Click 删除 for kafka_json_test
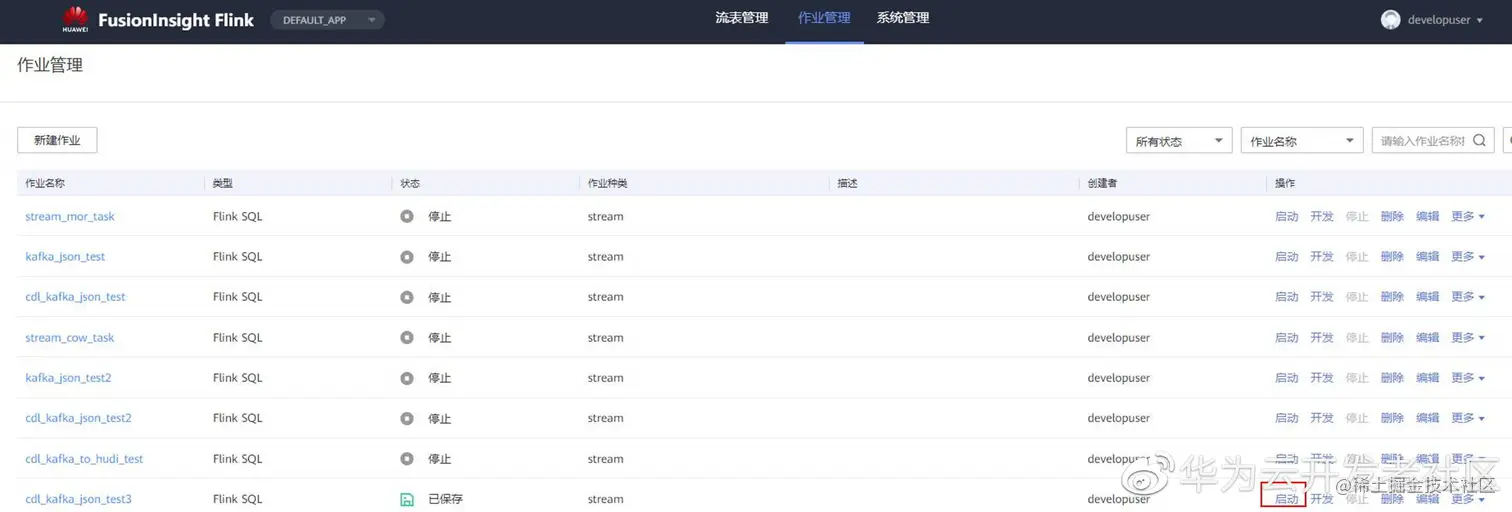The height and width of the screenshot is (512, 1512). (1392, 257)
